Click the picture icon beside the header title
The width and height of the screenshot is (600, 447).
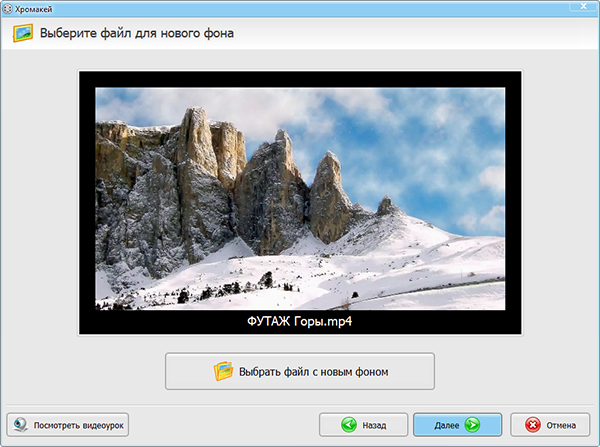[23, 33]
